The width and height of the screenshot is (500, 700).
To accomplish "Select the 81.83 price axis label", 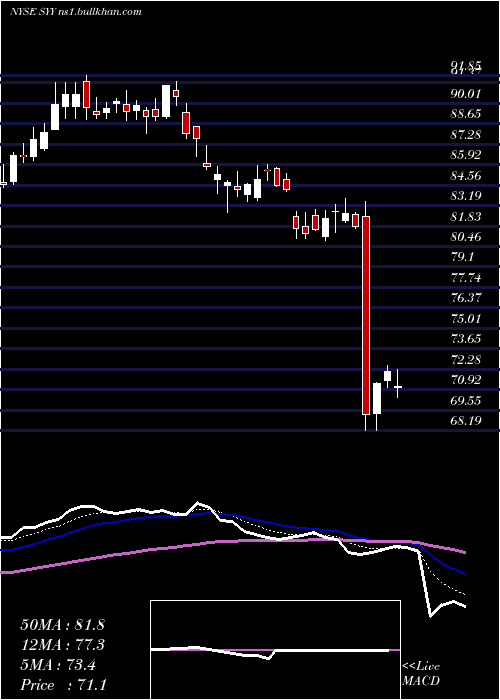I will pyautogui.click(x=466, y=217).
